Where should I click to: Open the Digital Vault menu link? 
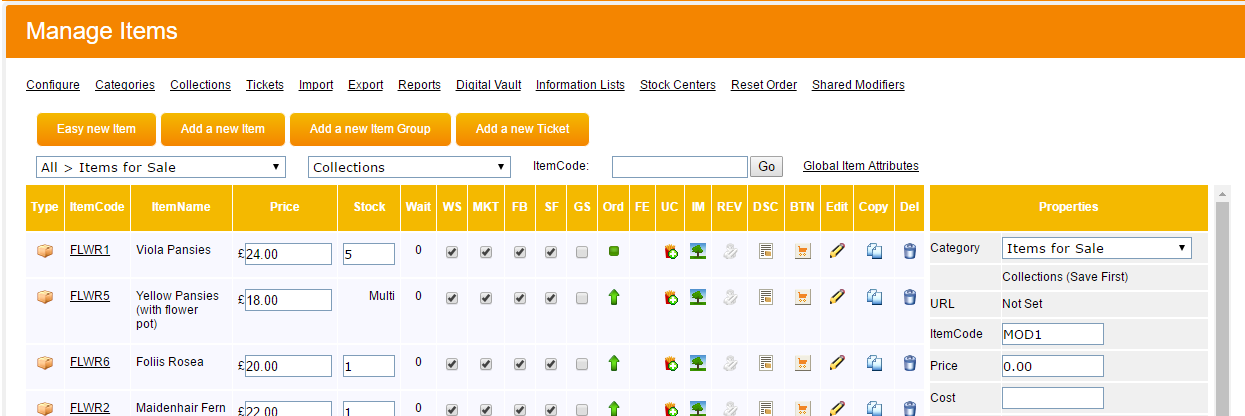[x=488, y=85]
